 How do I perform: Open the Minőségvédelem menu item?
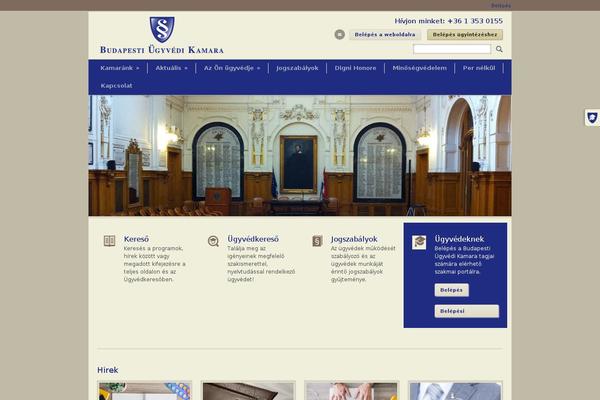tap(419, 68)
